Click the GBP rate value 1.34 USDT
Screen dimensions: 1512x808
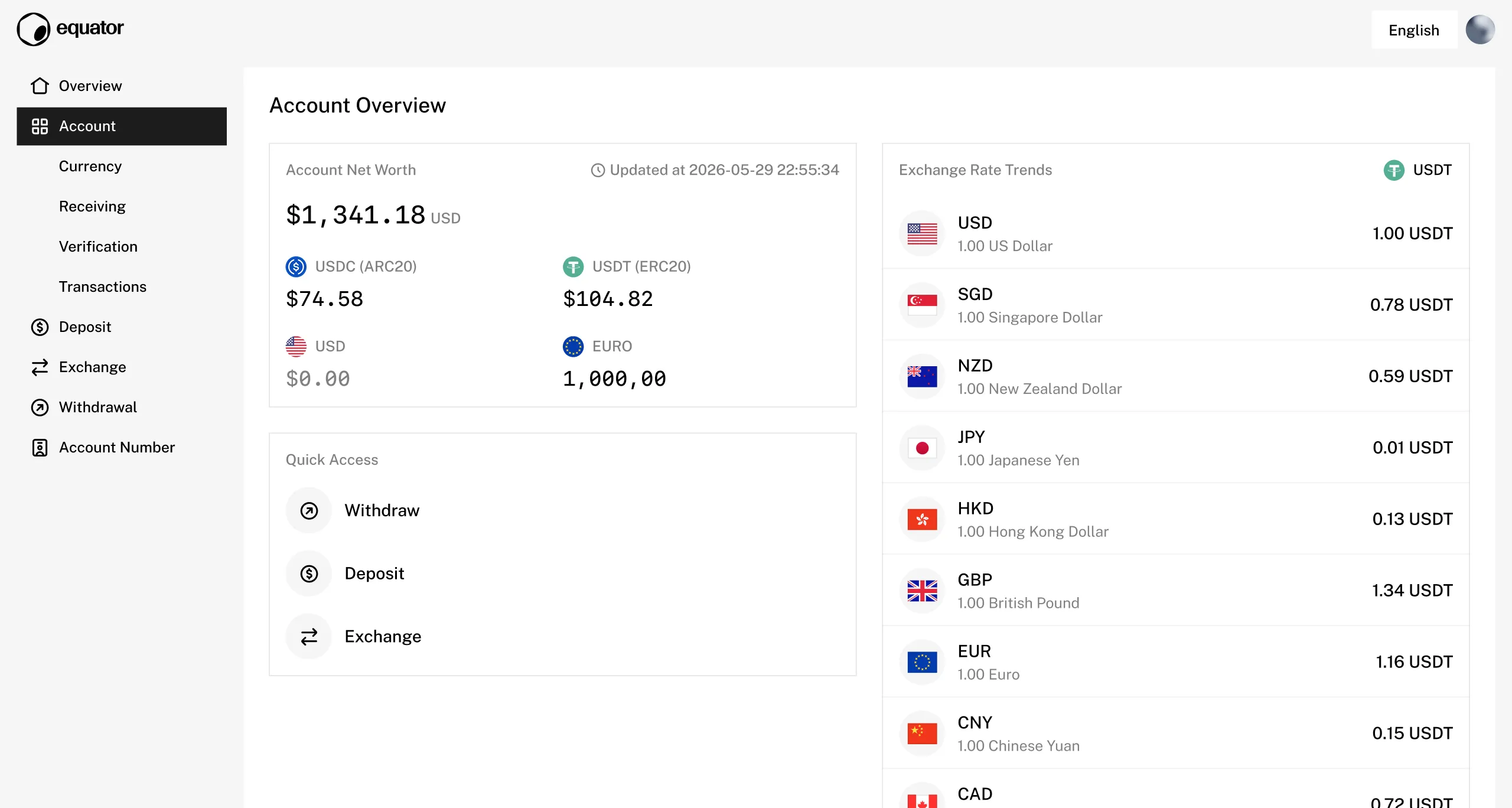[1412, 591]
